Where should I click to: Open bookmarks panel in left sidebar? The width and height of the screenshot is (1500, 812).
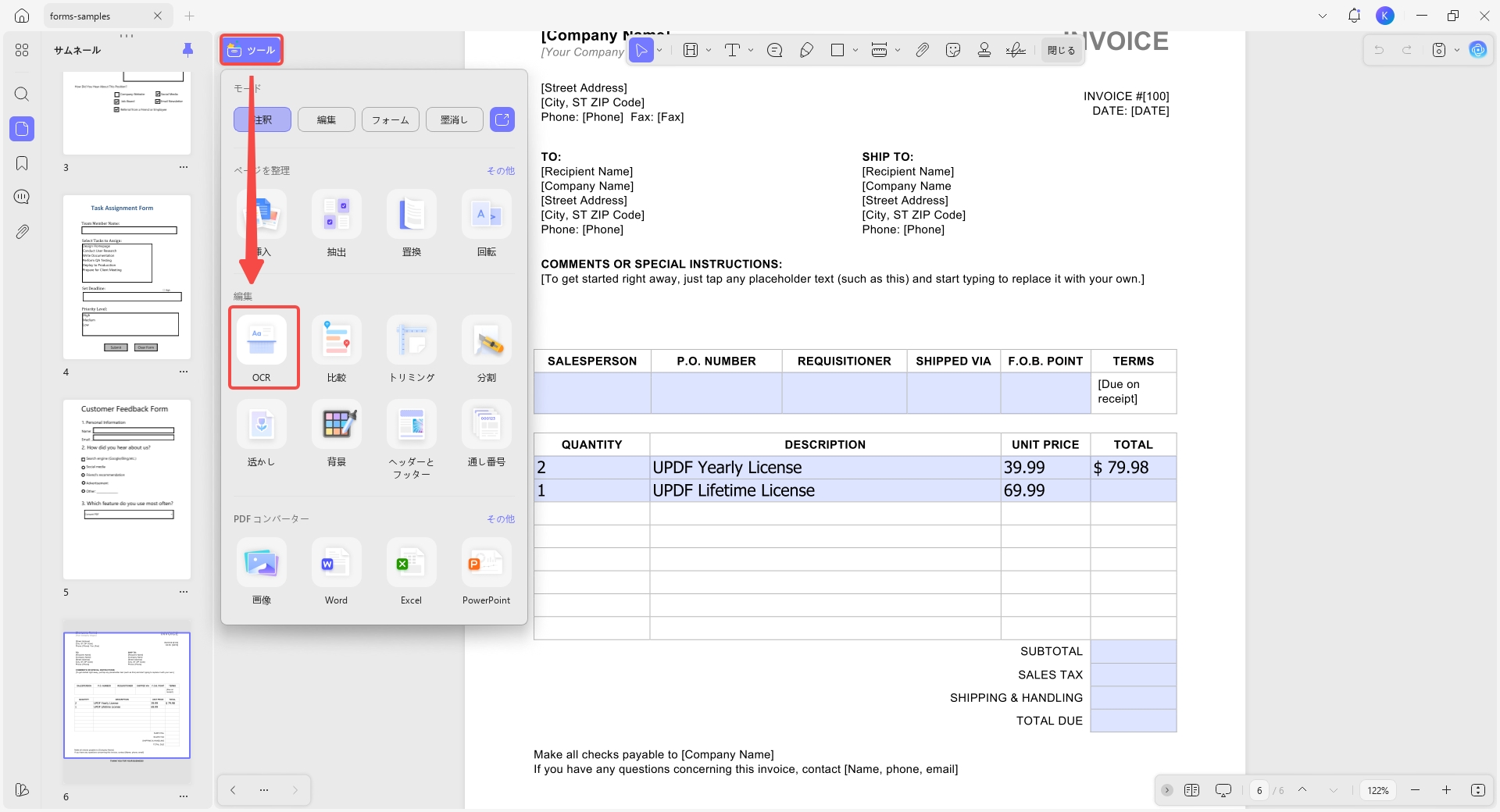click(x=22, y=163)
